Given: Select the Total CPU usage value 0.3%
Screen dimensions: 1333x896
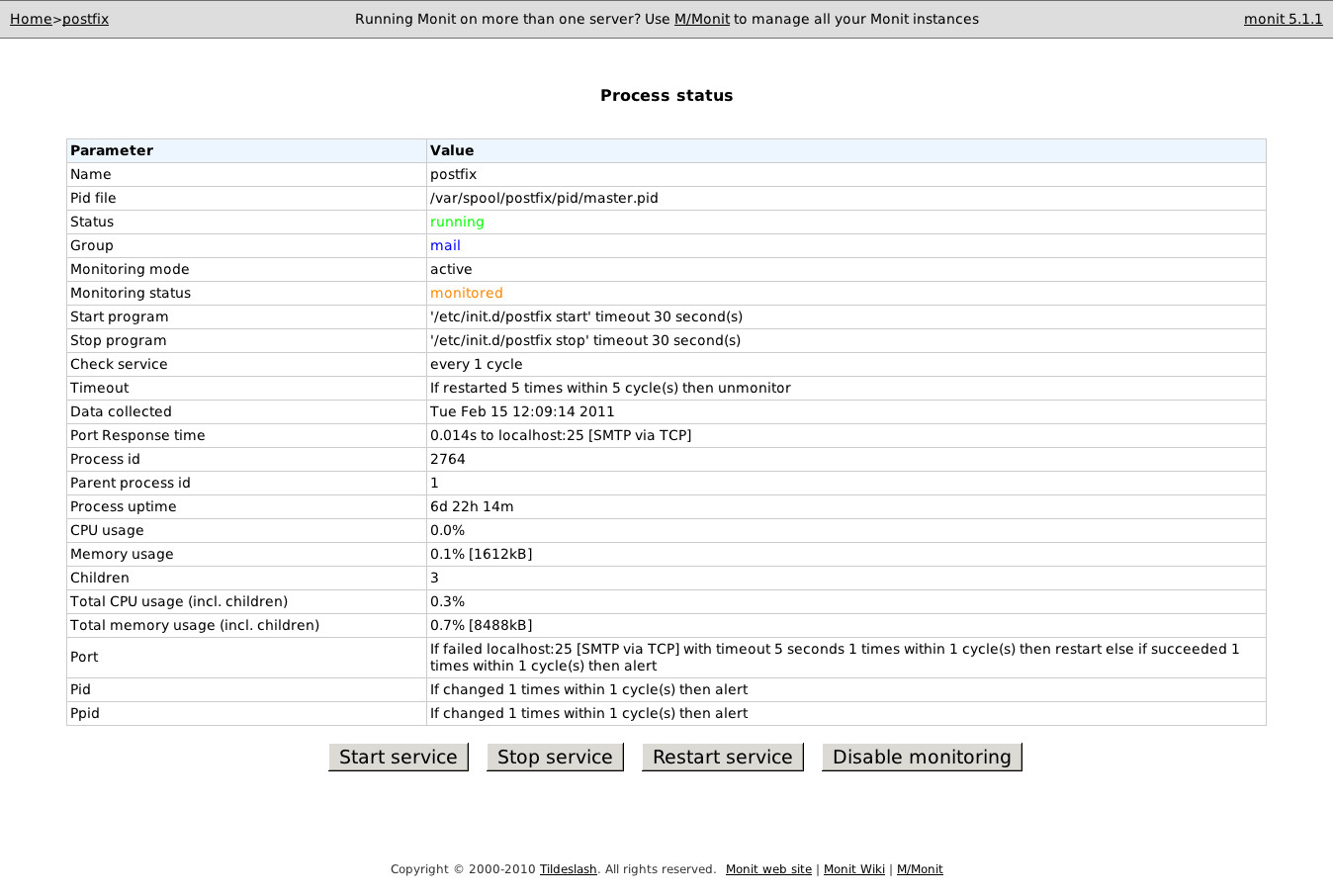Looking at the screenshot, I should [447, 601].
